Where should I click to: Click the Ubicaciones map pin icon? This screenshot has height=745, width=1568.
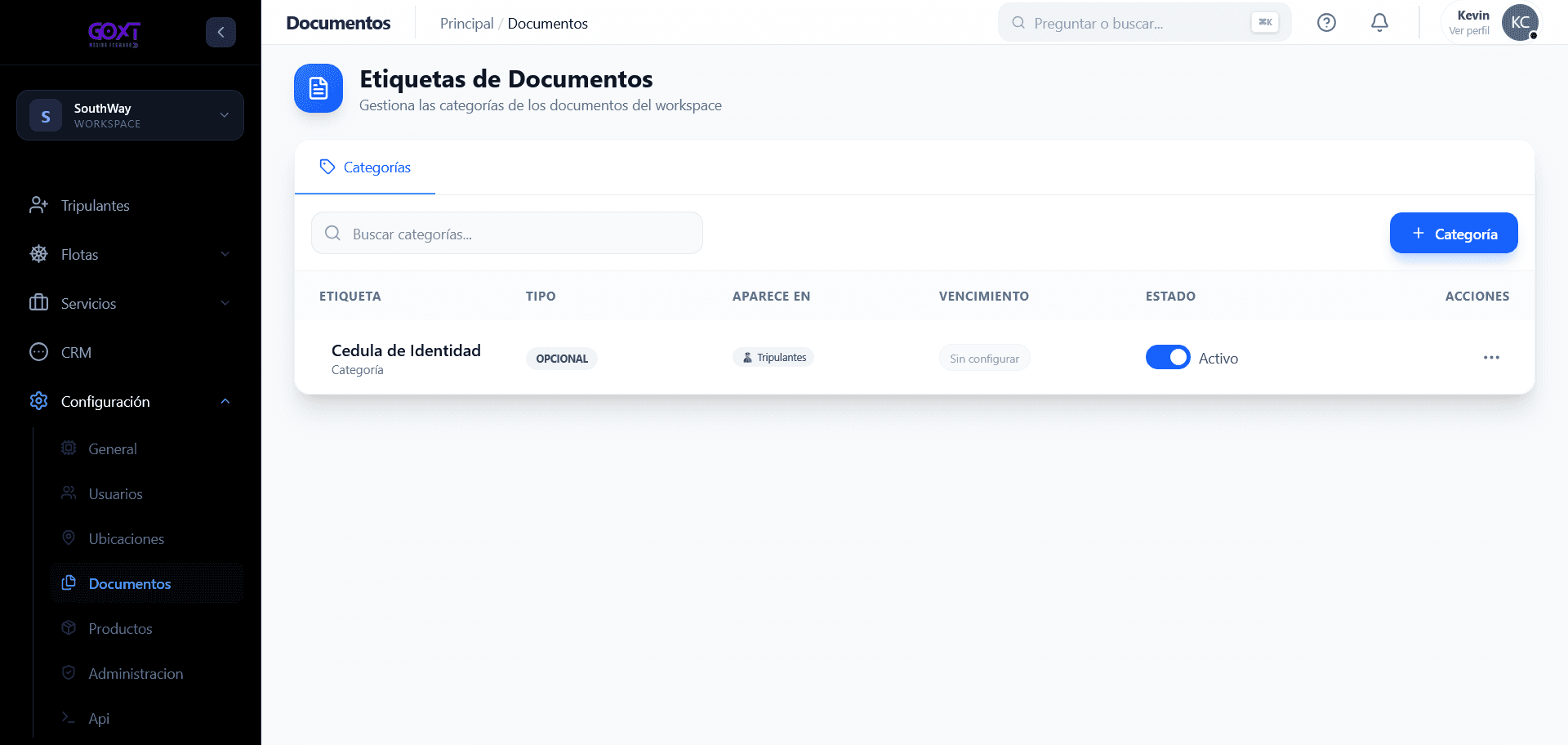pyautogui.click(x=69, y=538)
